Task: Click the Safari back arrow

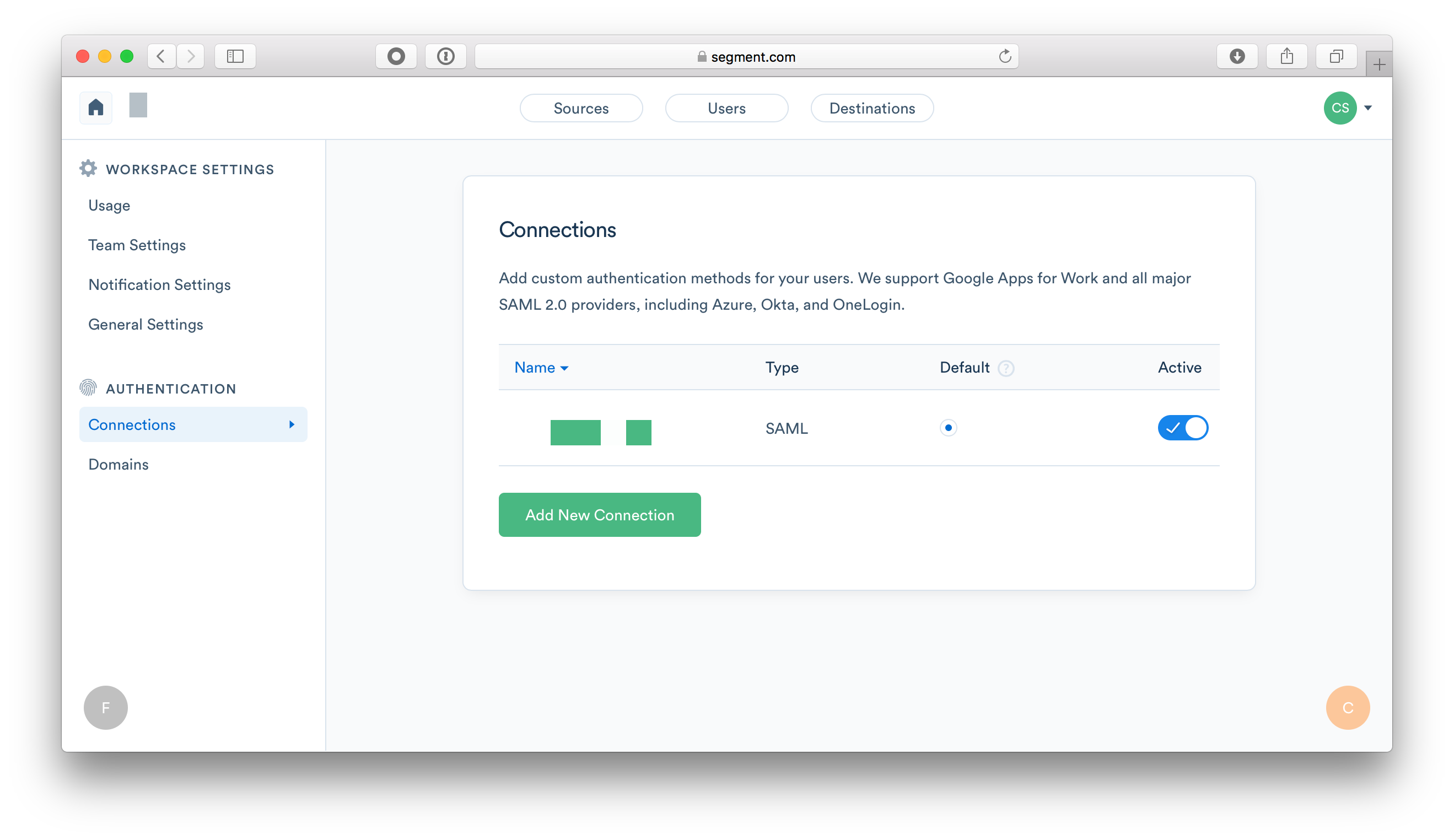Action: [x=161, y=56]
